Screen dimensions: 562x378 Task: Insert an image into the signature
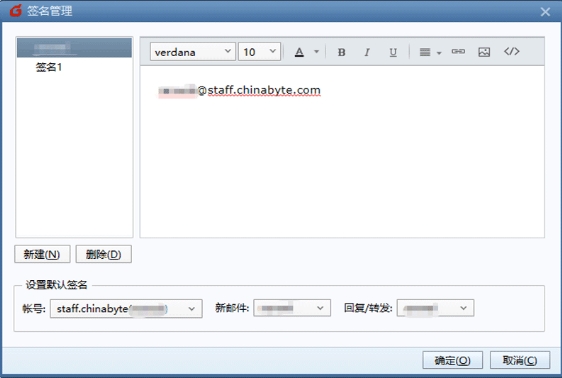coord(484,52)
